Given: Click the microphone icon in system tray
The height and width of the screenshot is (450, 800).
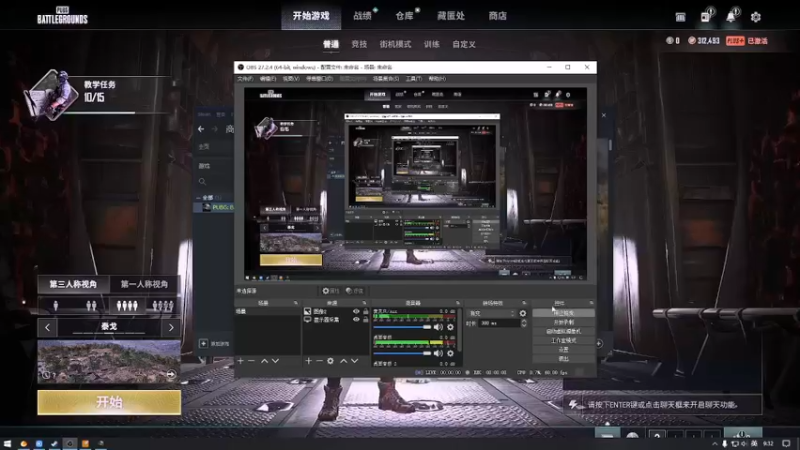Looking at the screenshot, I should point(724,444).
